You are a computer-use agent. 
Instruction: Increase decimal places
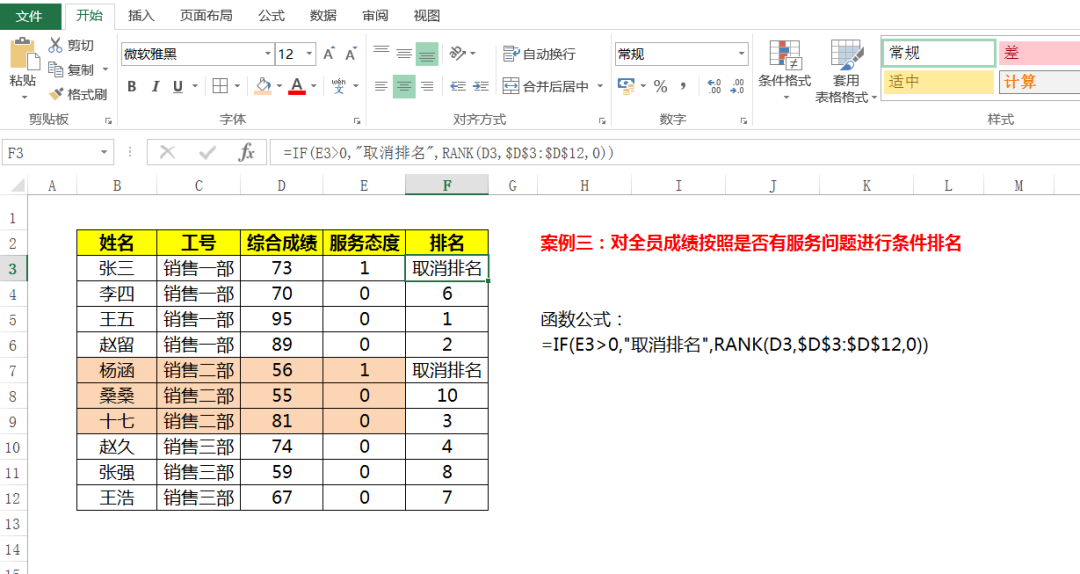click(714, 86)
